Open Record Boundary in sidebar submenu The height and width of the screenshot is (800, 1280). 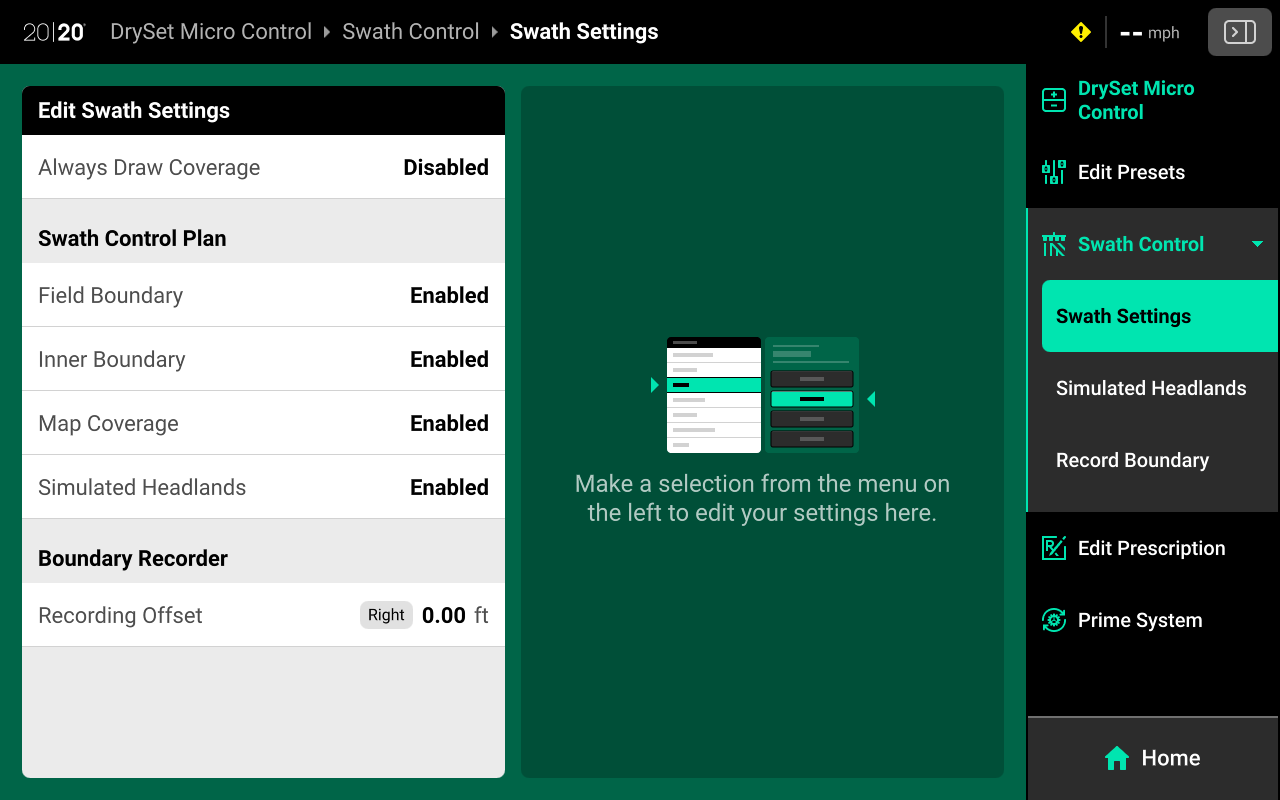pos(1132,460)
